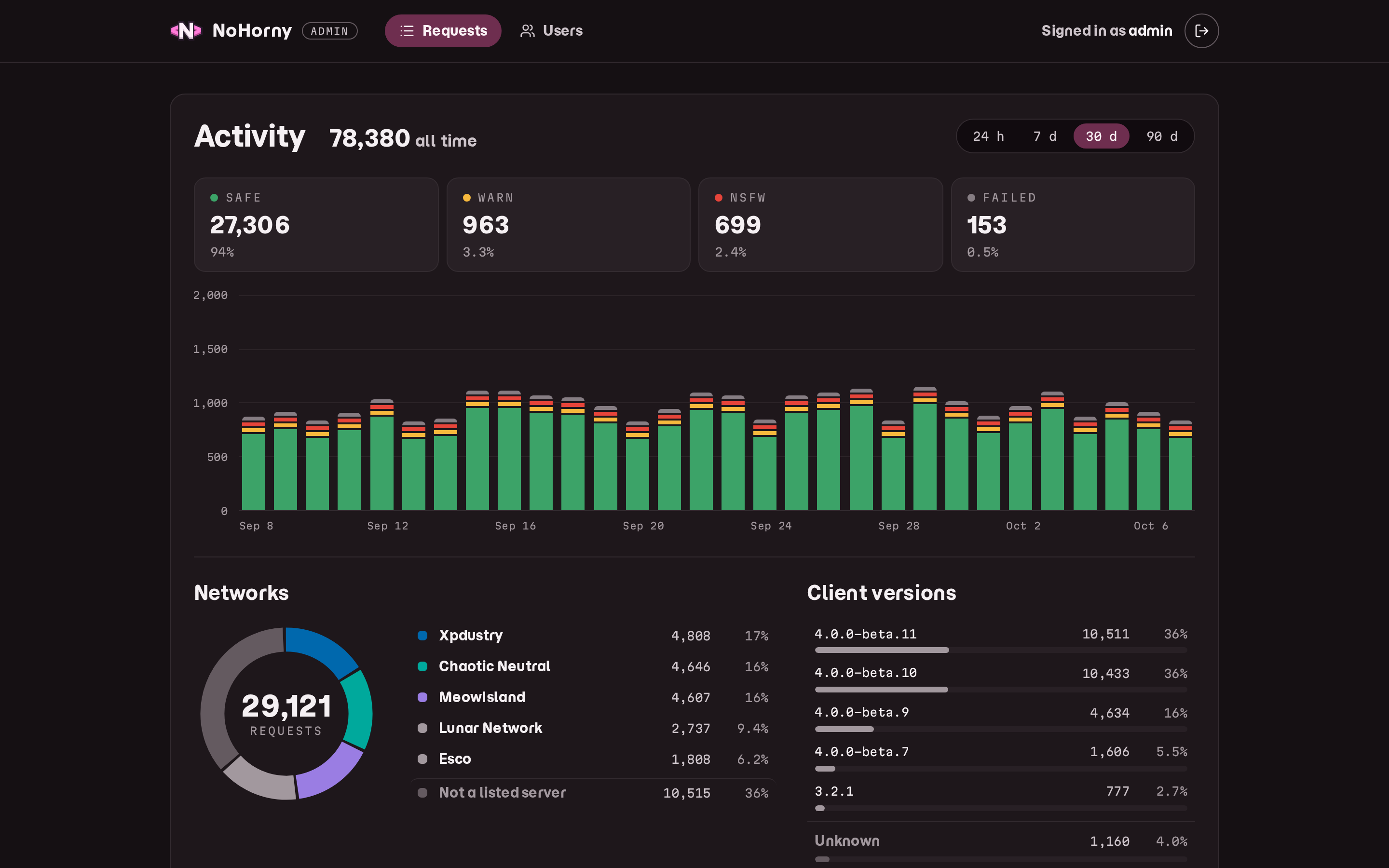Screen dimensions: 1389x868
Task: Select the Xpdustry network row
Action: 593,636
